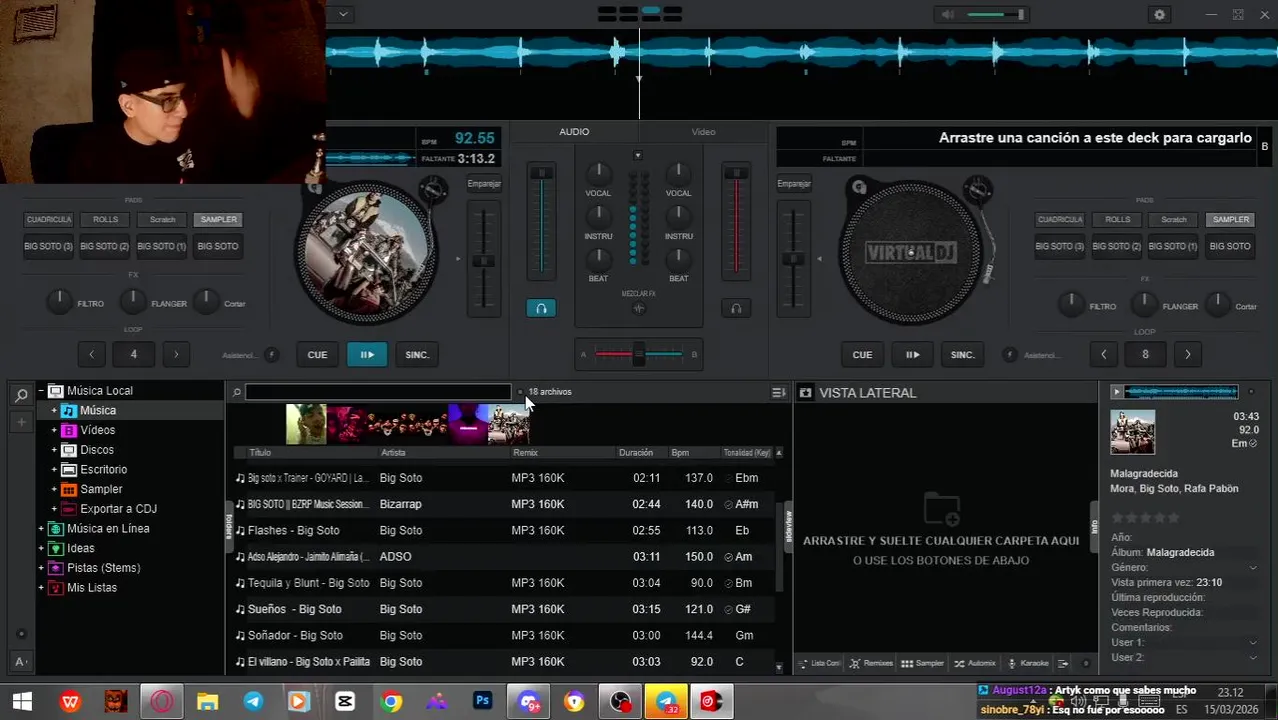Image resolution: width=1278 pixels, height=720 pixels.
Task: Sort tracks by the Bpm column header
Action: click(x=680, y=453)
